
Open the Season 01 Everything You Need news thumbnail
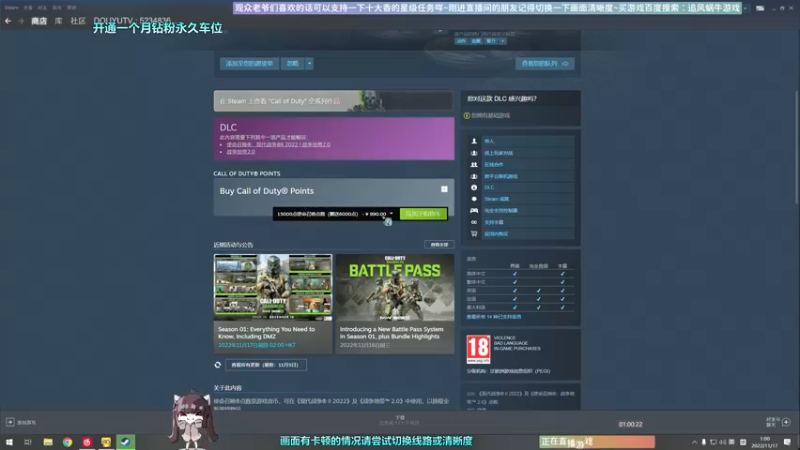point(273,288)
